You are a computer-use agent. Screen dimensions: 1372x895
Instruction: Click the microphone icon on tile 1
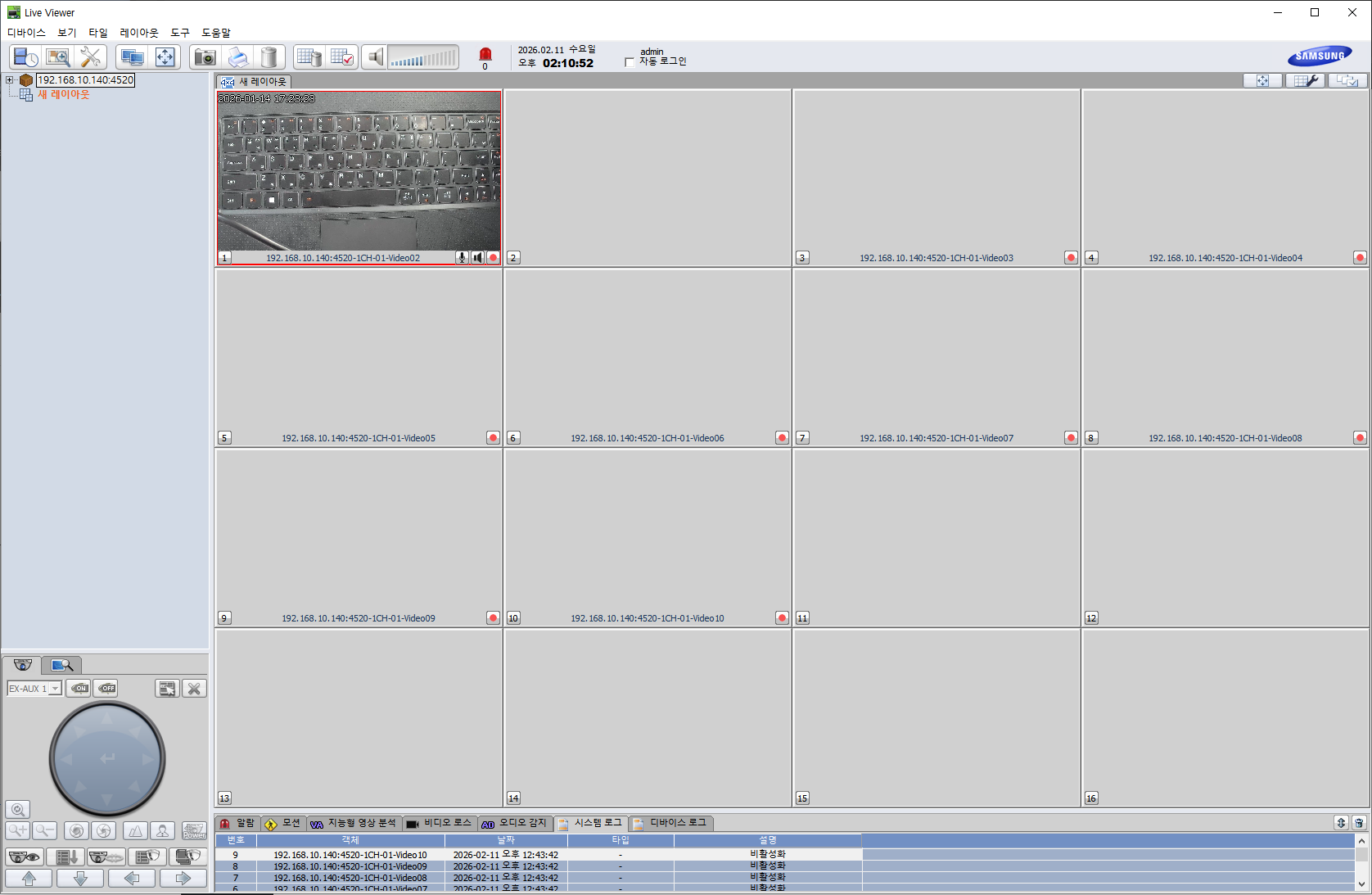pos(462,258)
